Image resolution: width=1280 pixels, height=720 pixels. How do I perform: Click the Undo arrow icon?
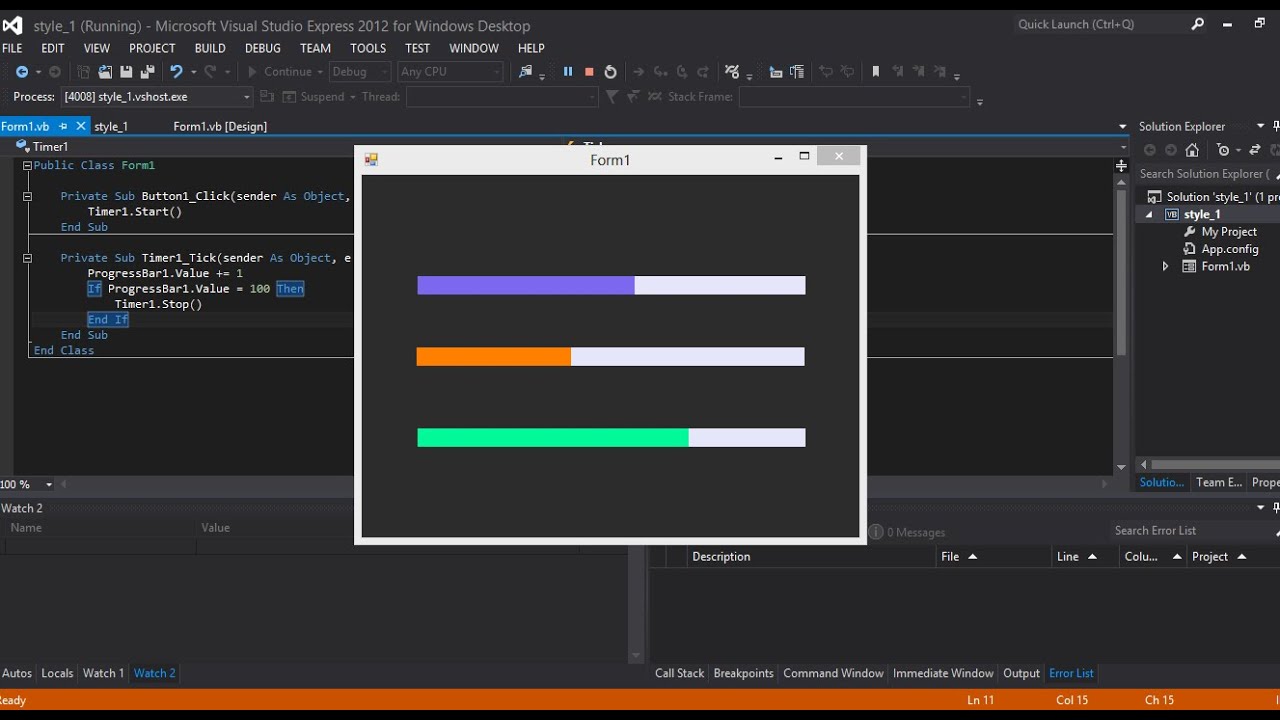pyautogui.click(x=176, y=72)
